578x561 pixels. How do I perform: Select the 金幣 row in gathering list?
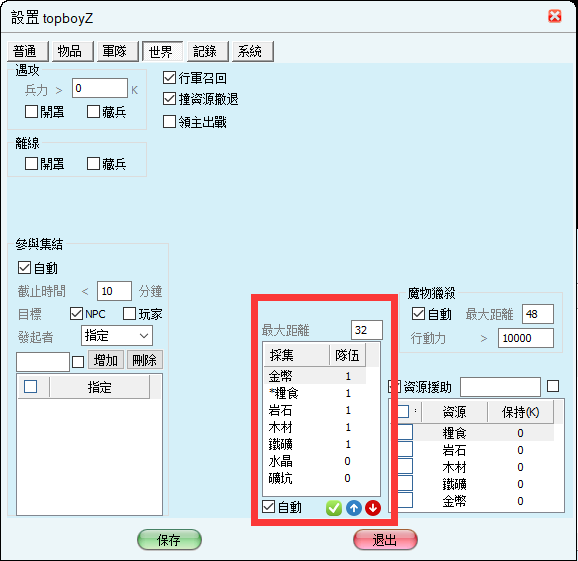point(315,376)
